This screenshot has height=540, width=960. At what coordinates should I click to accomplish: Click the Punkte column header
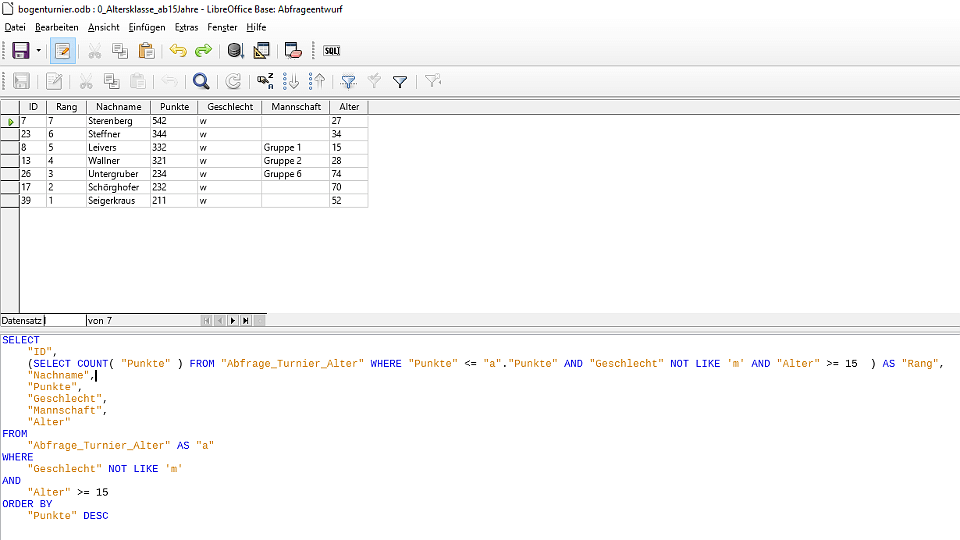point(173,107)
